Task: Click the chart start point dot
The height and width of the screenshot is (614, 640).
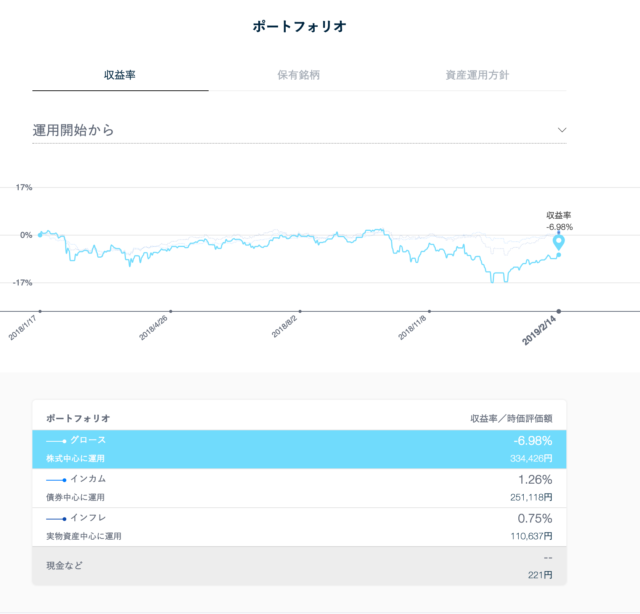Action: coord(40,235)
